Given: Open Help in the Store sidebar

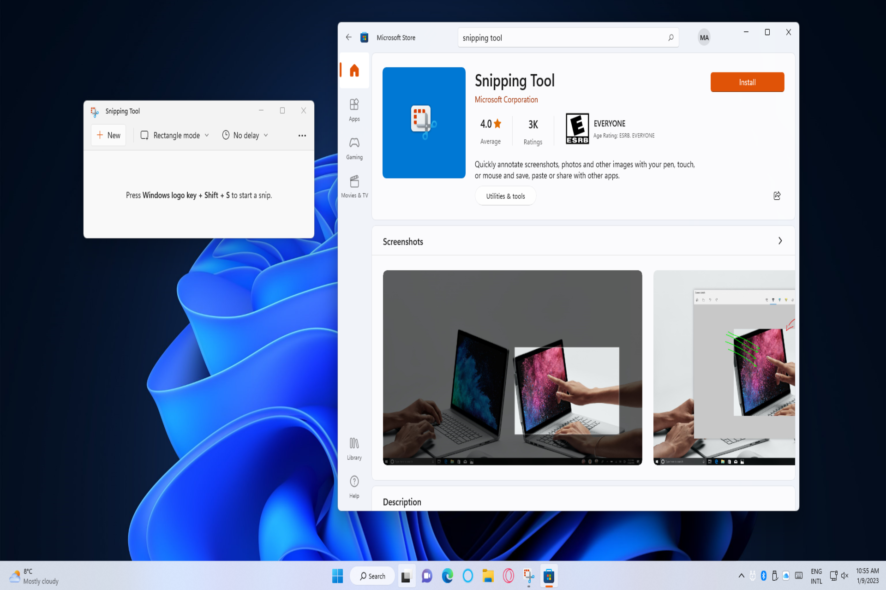Looking at the screenshot, I should coord(354,483).
